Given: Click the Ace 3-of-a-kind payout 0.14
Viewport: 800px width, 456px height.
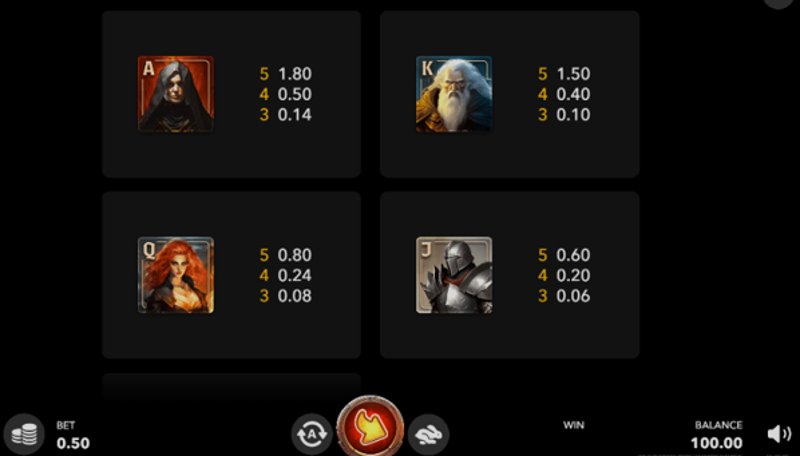Looking at the screenshot, I should click(295, 115).
